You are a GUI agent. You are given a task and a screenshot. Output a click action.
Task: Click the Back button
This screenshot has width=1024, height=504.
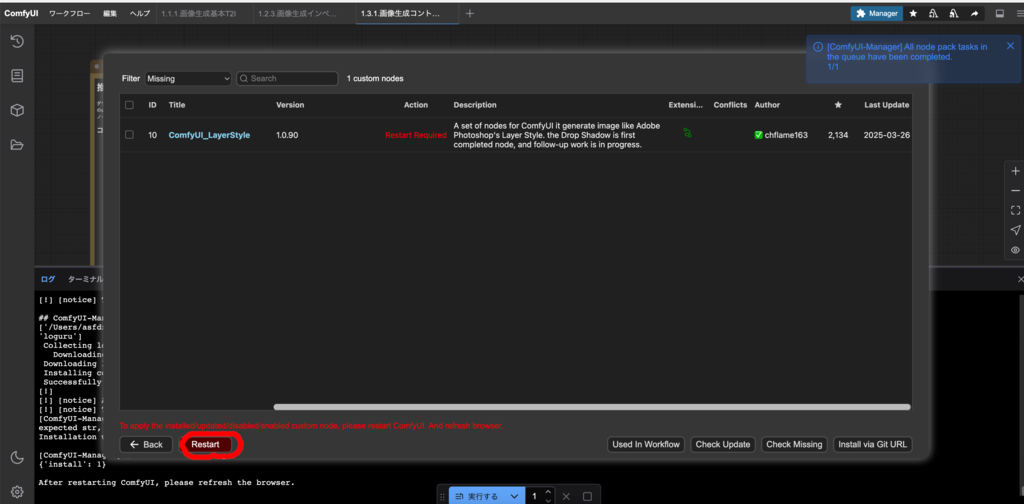[146, 444]
